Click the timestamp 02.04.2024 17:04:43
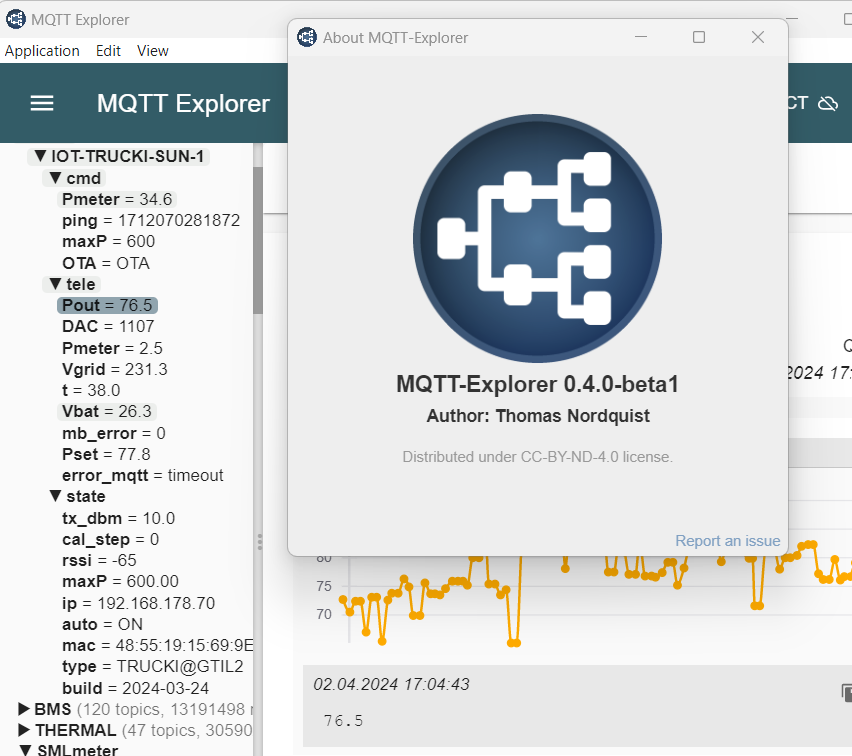The height and width of the screenshot is (756, 852). [391, 684]
